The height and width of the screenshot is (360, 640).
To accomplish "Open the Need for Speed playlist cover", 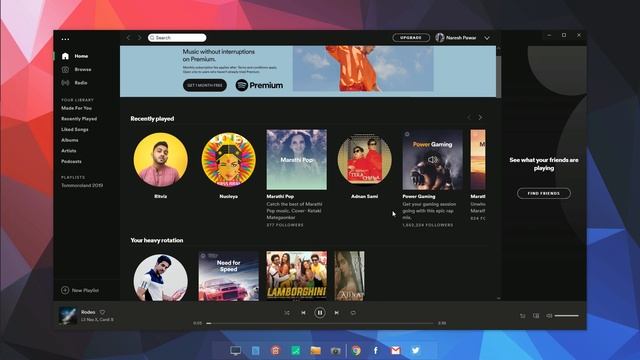I will [229, 276].
